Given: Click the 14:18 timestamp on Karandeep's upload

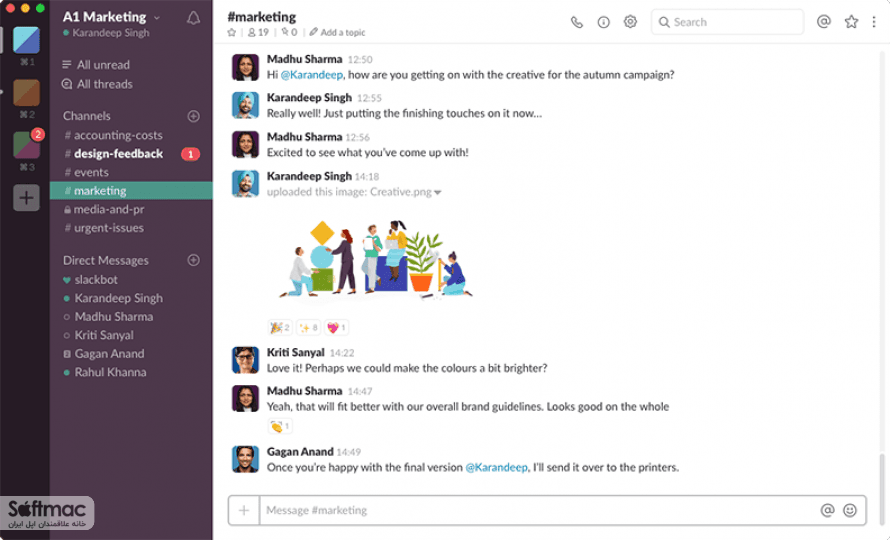Looking at the screenshot, I should point(367,177).
